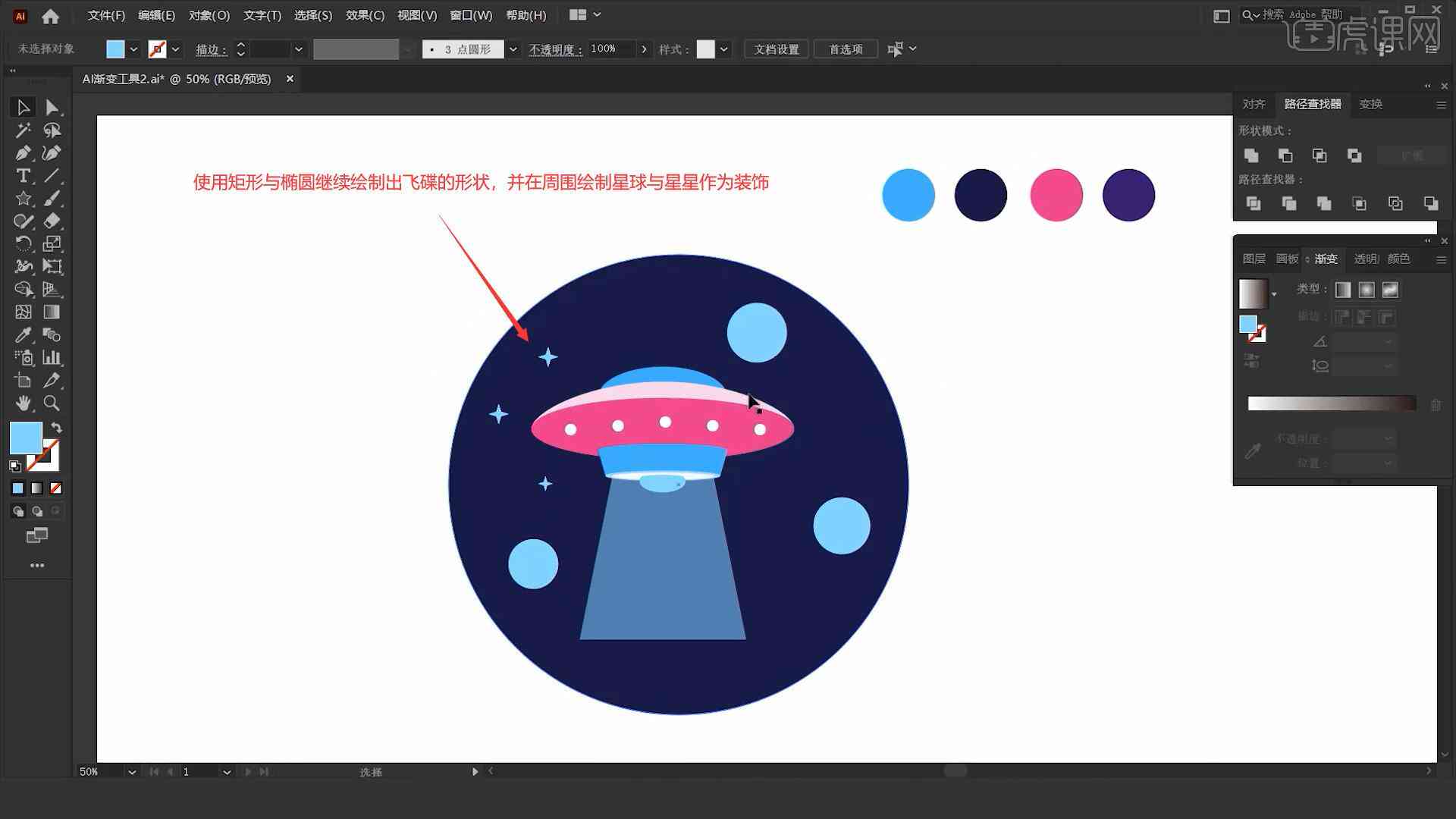This screenshot has height=819, width=1456.
Task: Switch to the 颜色 (Color) tab
Action: pos(1399,258)
